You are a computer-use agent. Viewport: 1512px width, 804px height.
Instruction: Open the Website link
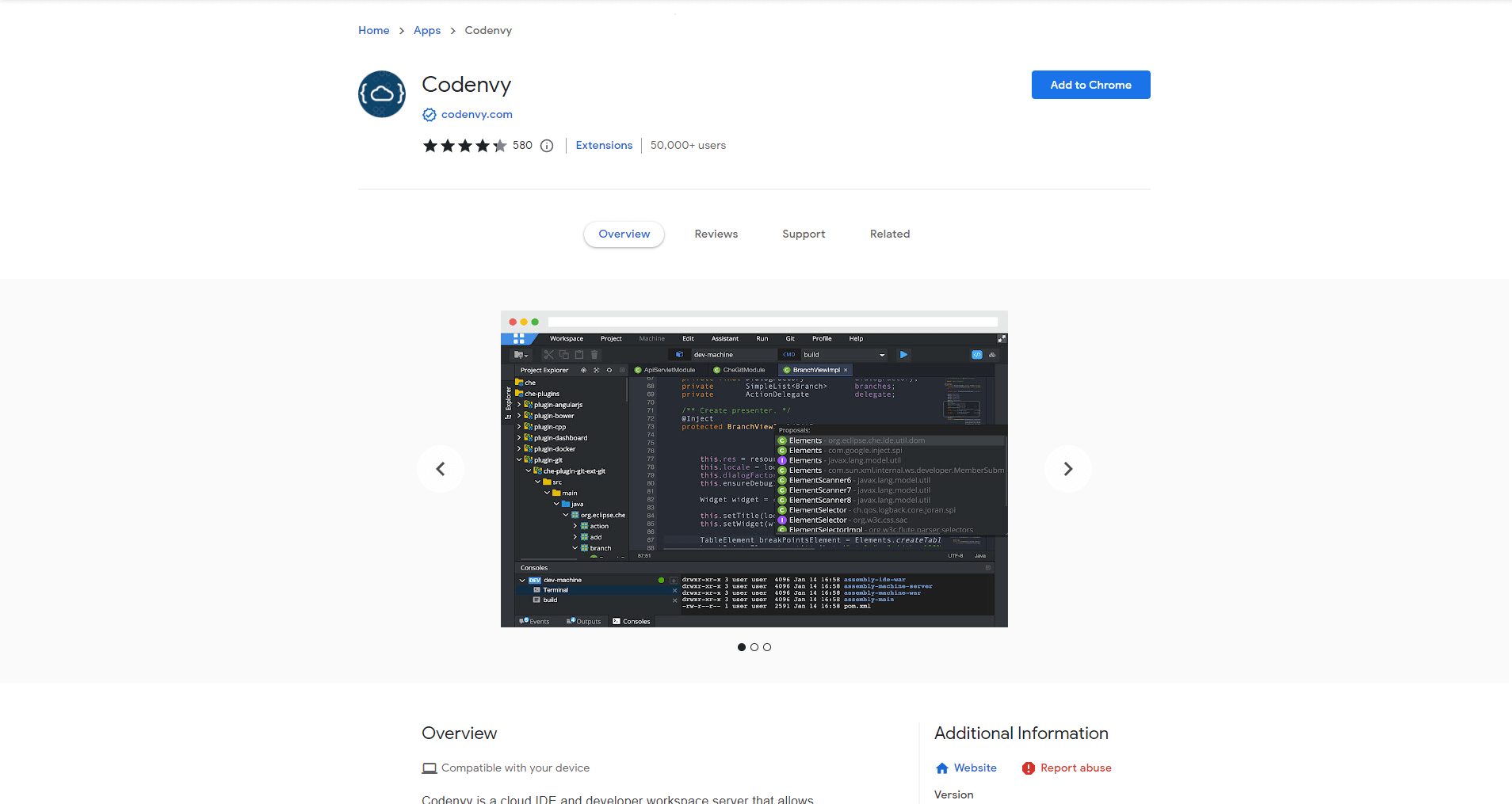click(x=976, y=768)
